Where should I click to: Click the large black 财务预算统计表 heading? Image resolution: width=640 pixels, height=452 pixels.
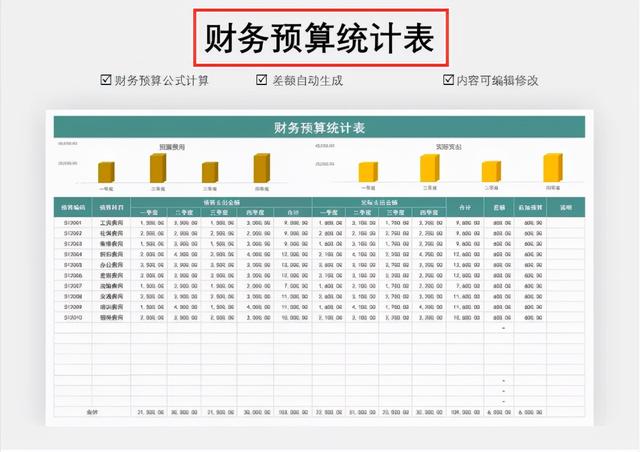coord(320,38)
